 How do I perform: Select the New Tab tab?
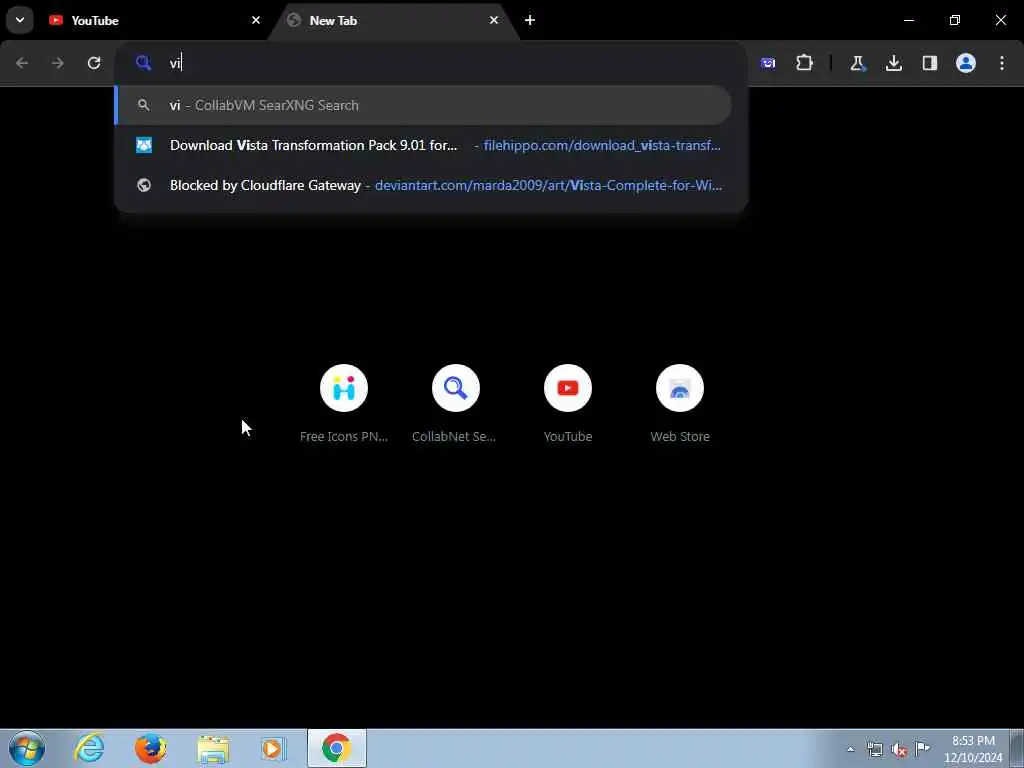[392, 20]
